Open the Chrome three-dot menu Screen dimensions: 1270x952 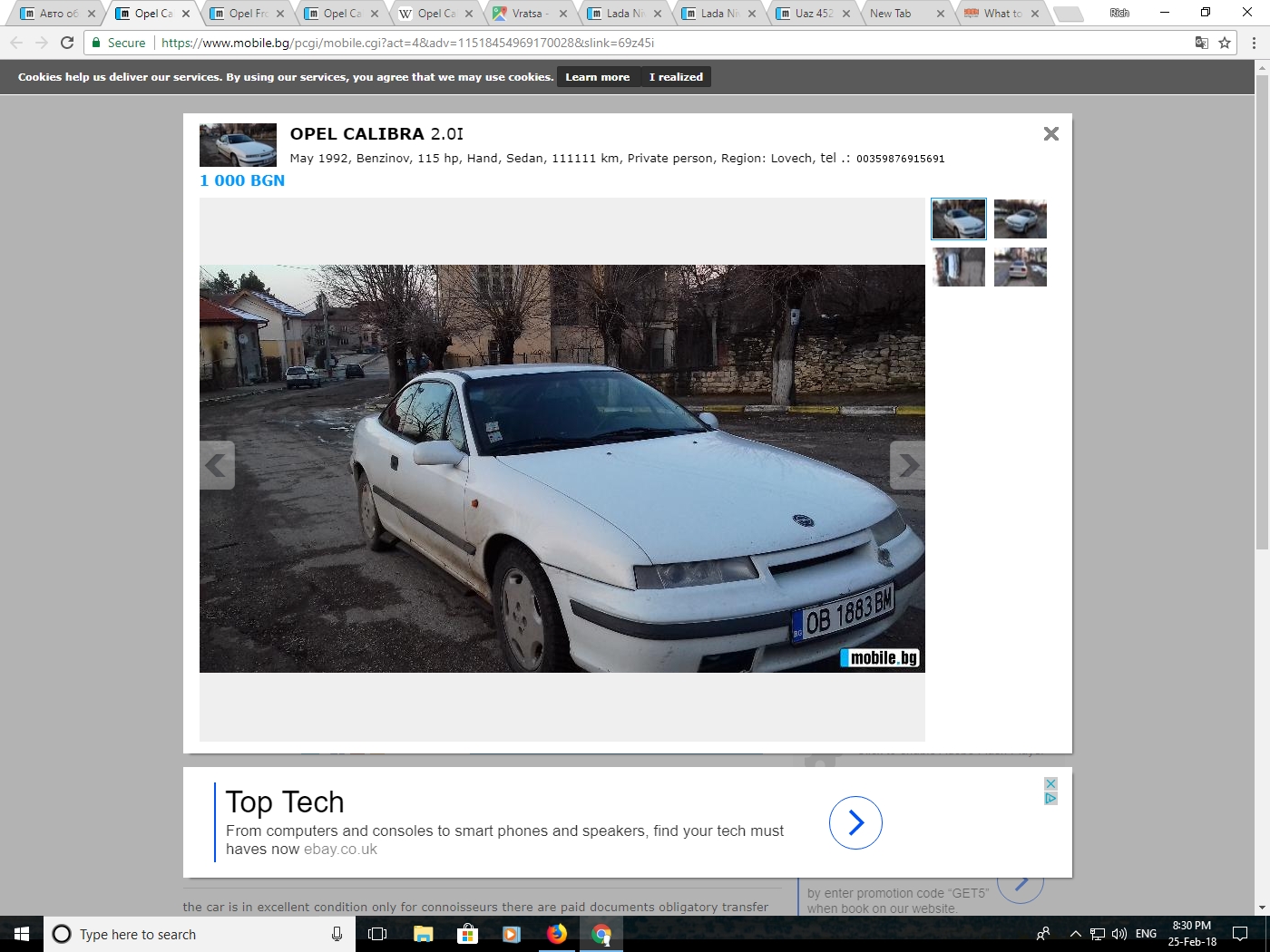pyautogui.click(x=1254, y=43)
